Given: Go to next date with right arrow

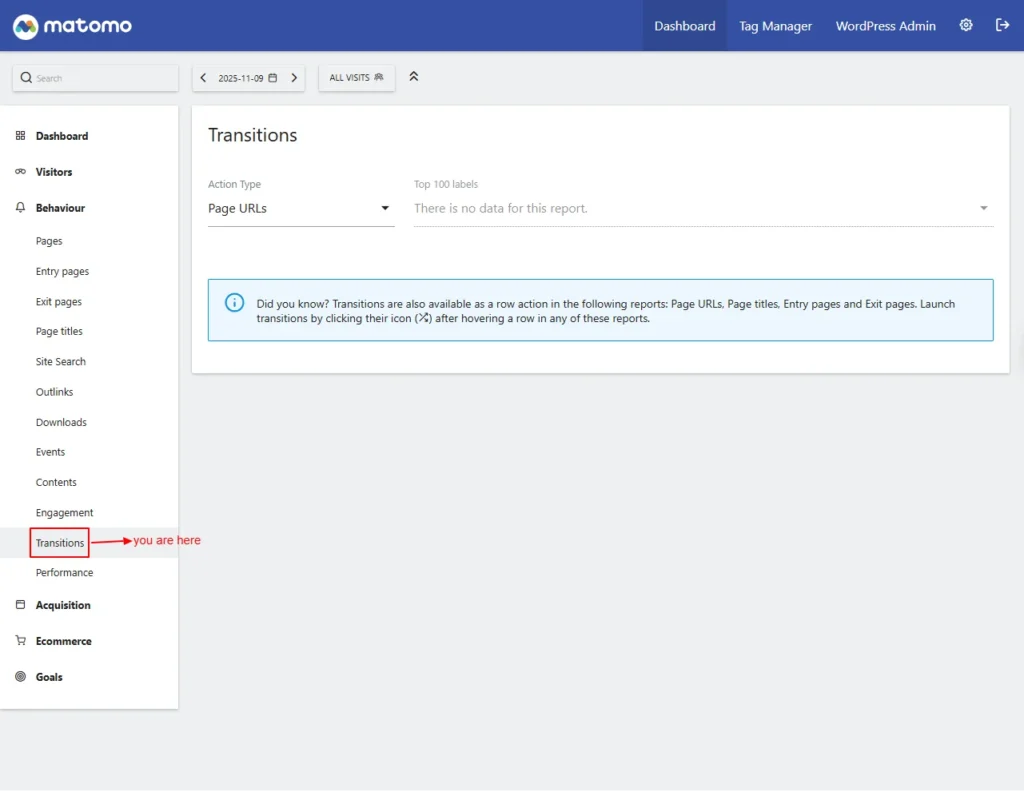Looking at the screenshot, I should (x=294, y=78).
